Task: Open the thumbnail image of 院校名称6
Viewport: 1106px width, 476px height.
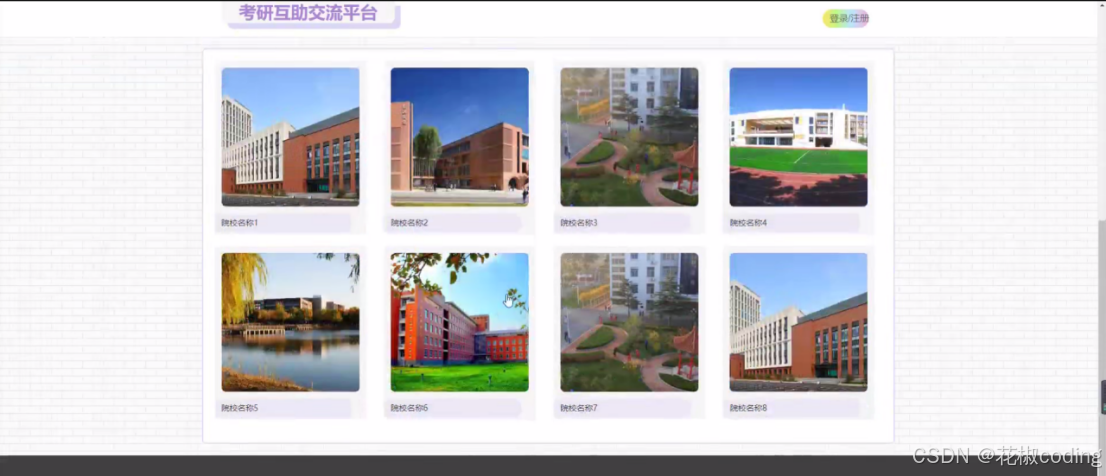Action: pos(460,322)
